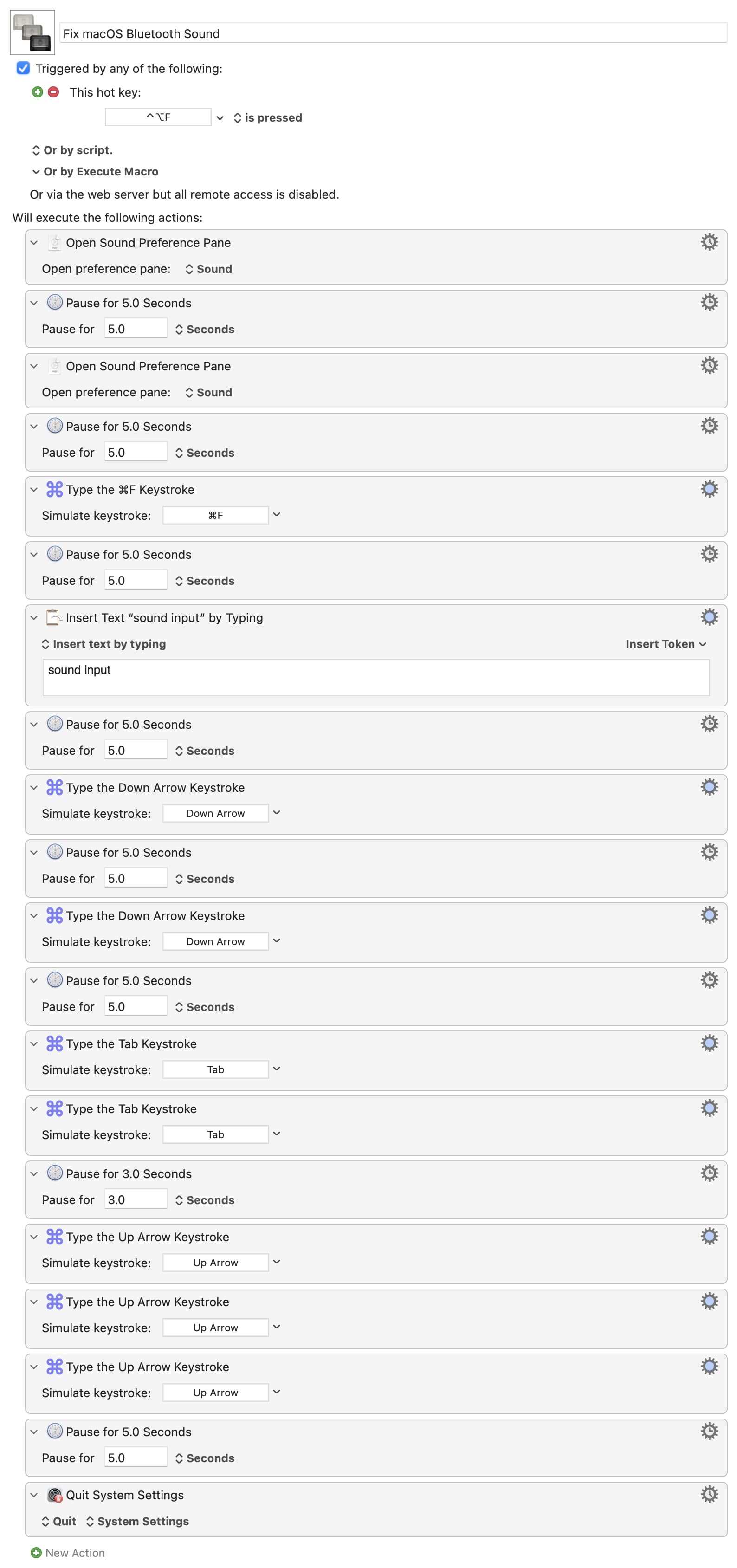Screen dimensions: 737x1568
Task: Collapse the Insert Text "sound input" action
Action: click(x=34, y=617)
